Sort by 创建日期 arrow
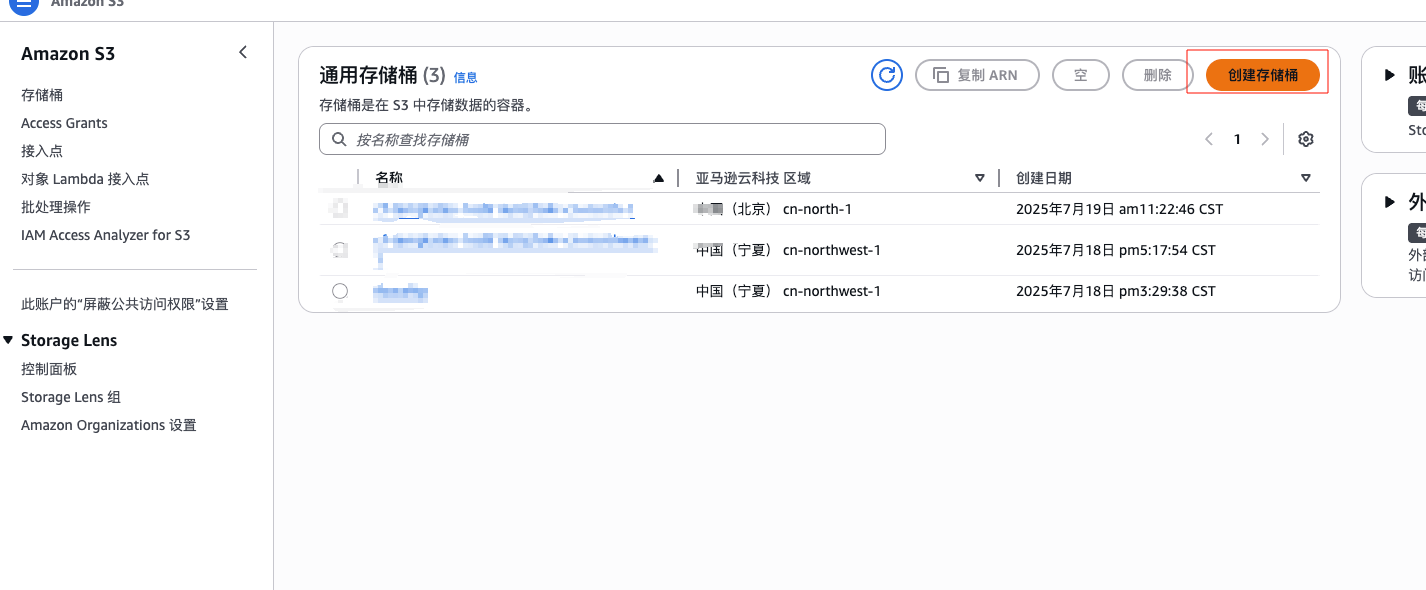1426x590 pixels. 1306,178
